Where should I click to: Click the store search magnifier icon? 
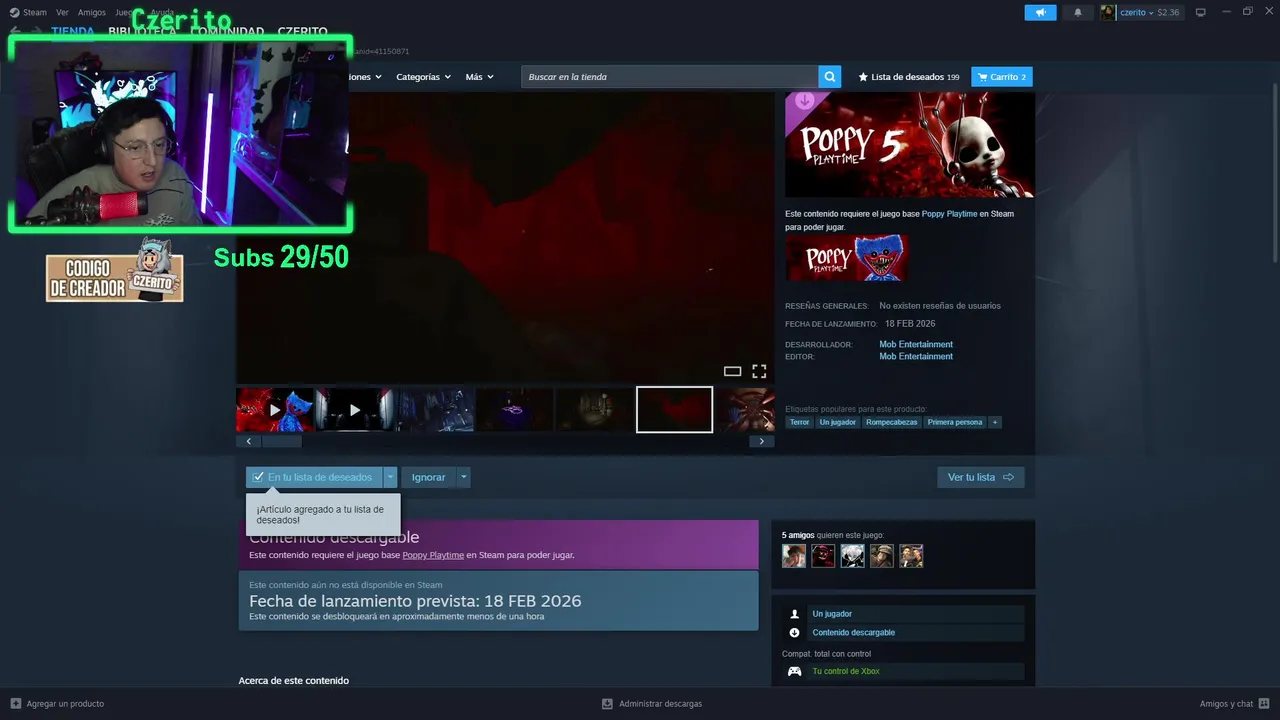coord(829,77)
